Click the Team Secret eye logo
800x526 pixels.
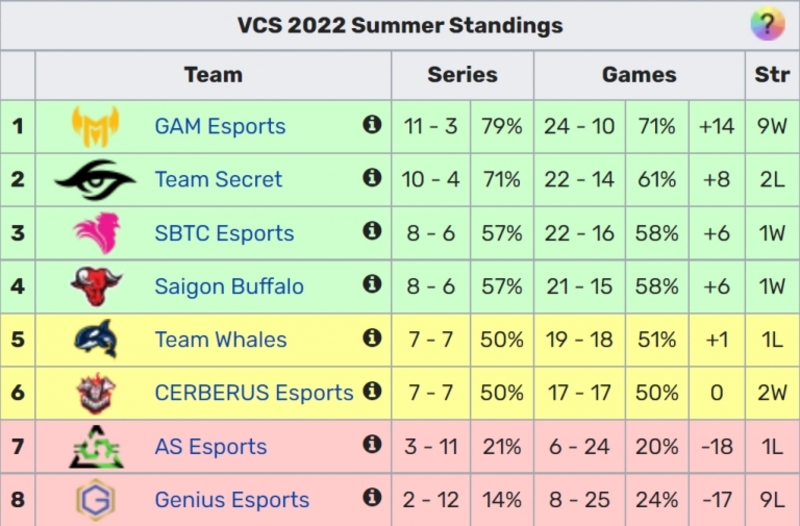pos(95,179)
